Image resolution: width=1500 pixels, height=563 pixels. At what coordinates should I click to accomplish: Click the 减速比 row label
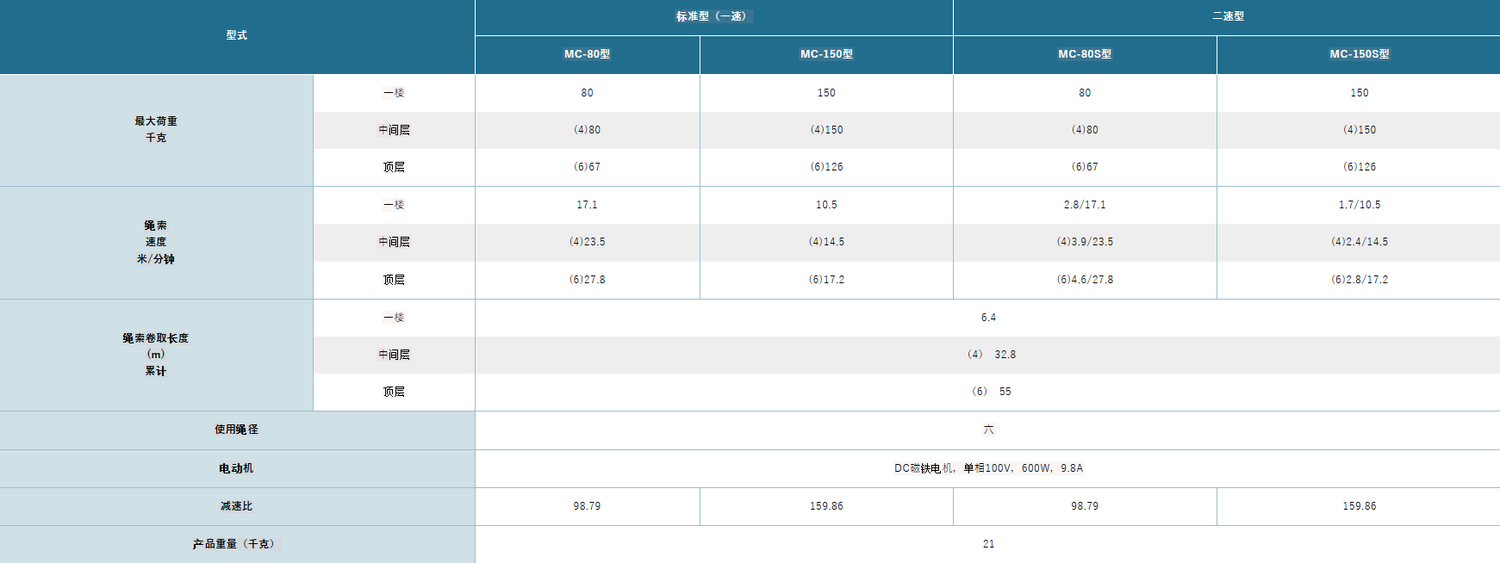tap(237, 506)
